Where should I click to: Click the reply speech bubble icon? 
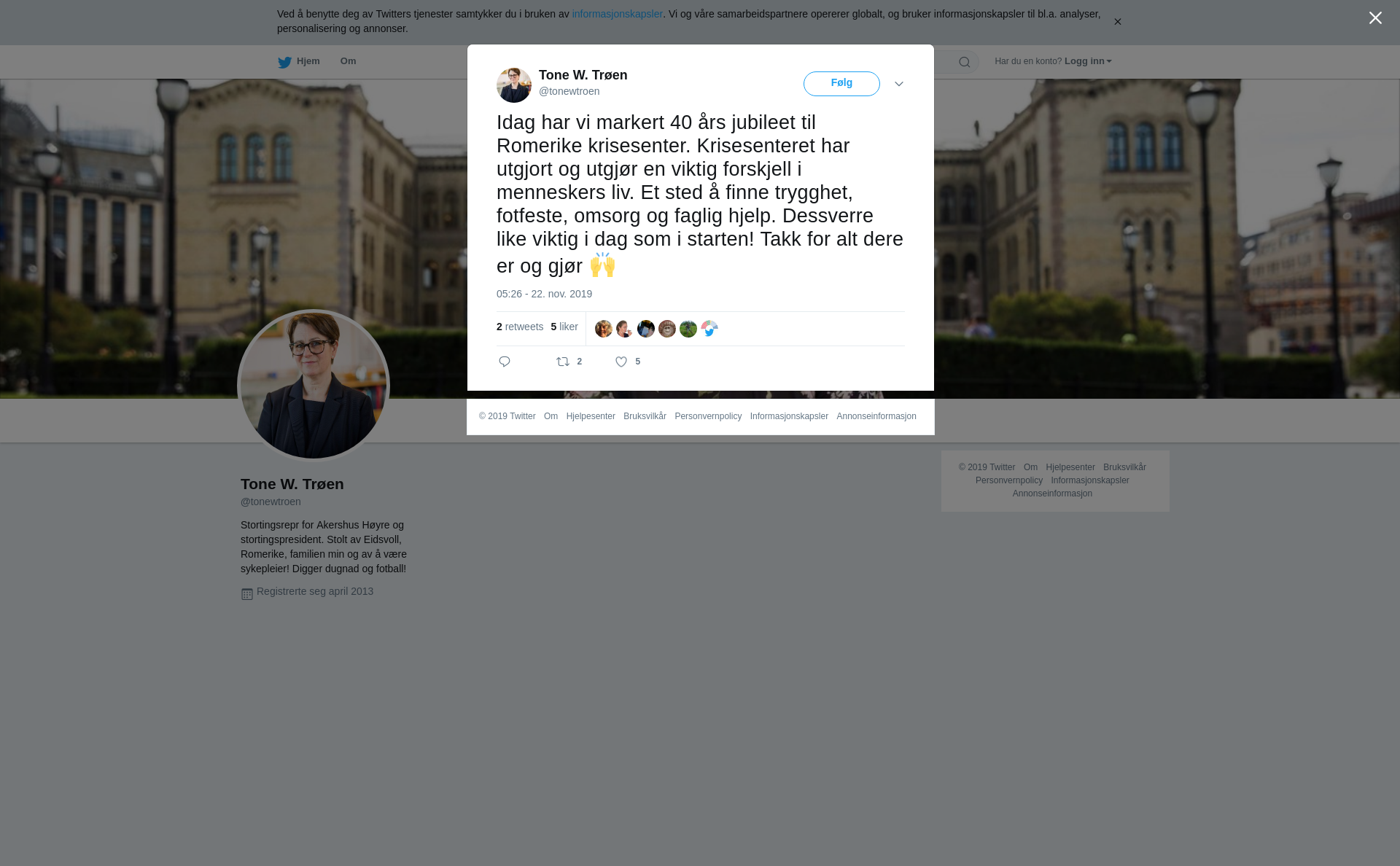505,362
